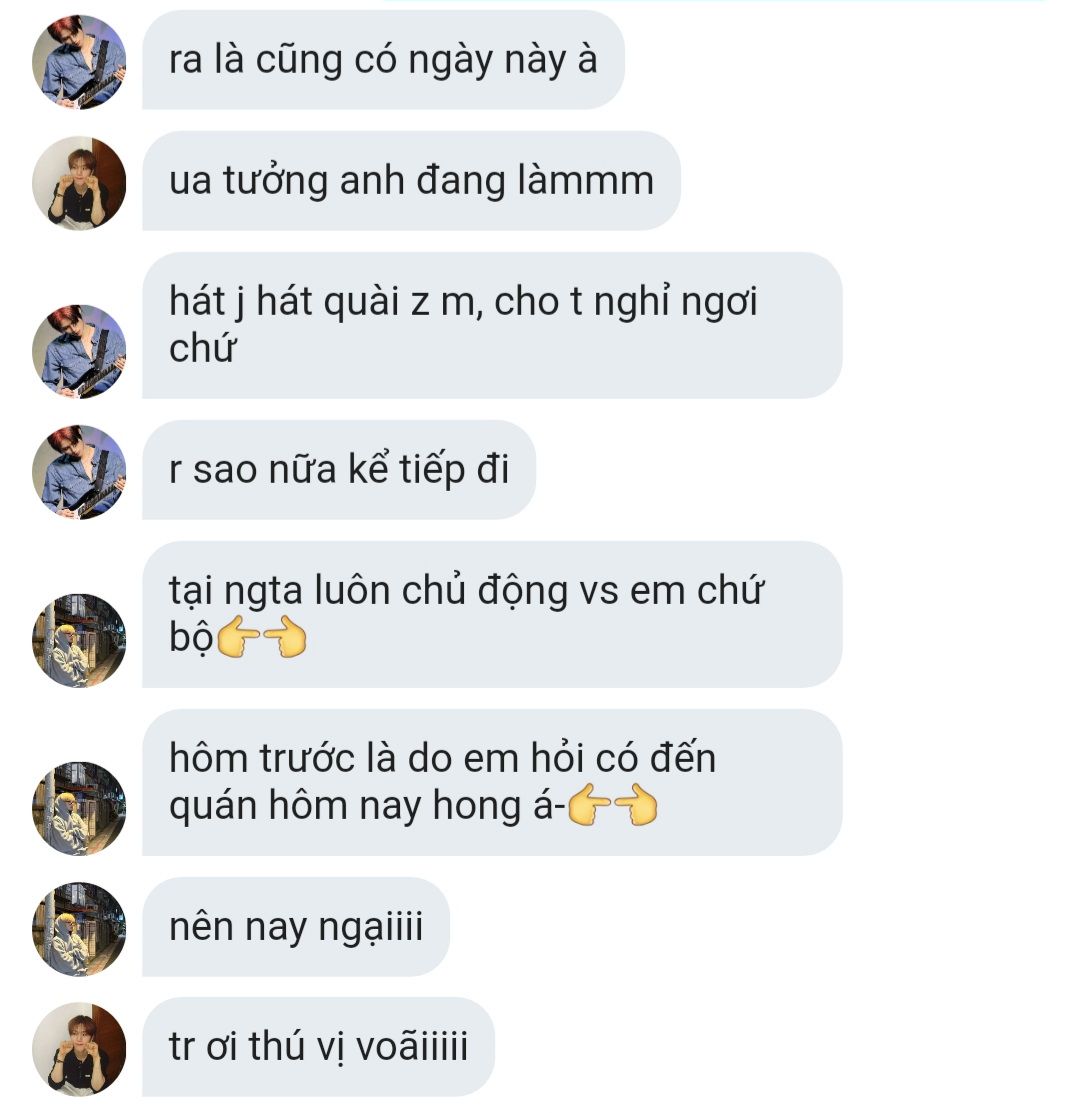Open avatar beside 'ra là cũng có ngày này à'
Screen dimensions: 1080x1113
tap(79, 62)
